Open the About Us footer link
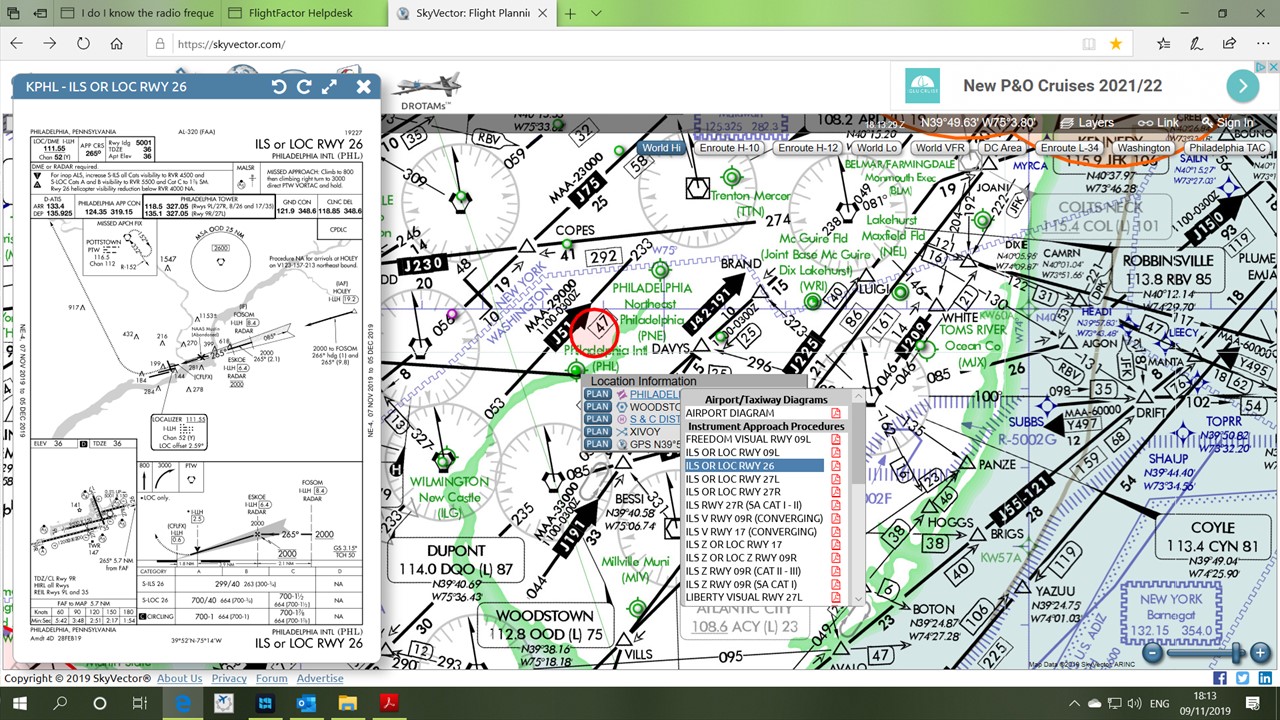The height and width of the screenshot is (720, 1280). click(x=179, y=678)
